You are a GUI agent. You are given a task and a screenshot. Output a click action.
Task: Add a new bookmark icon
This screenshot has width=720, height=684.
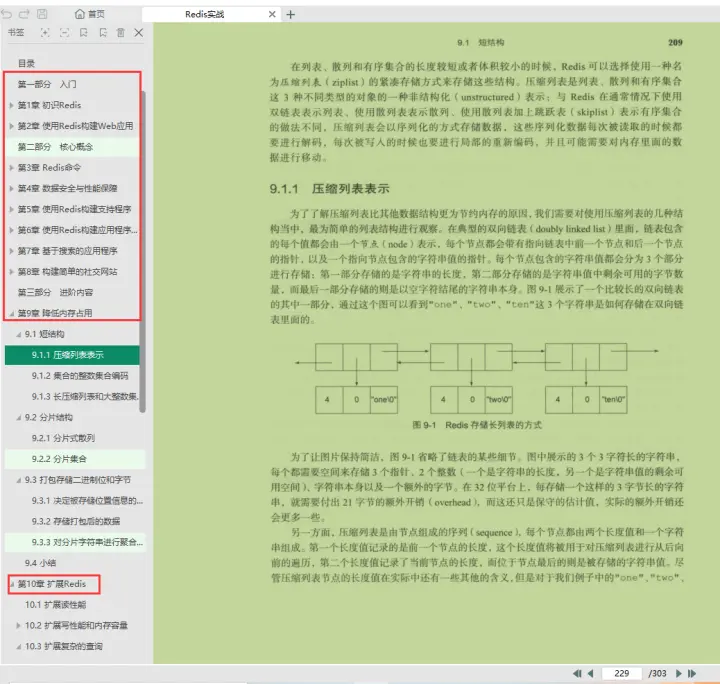[x=84, y=32]
